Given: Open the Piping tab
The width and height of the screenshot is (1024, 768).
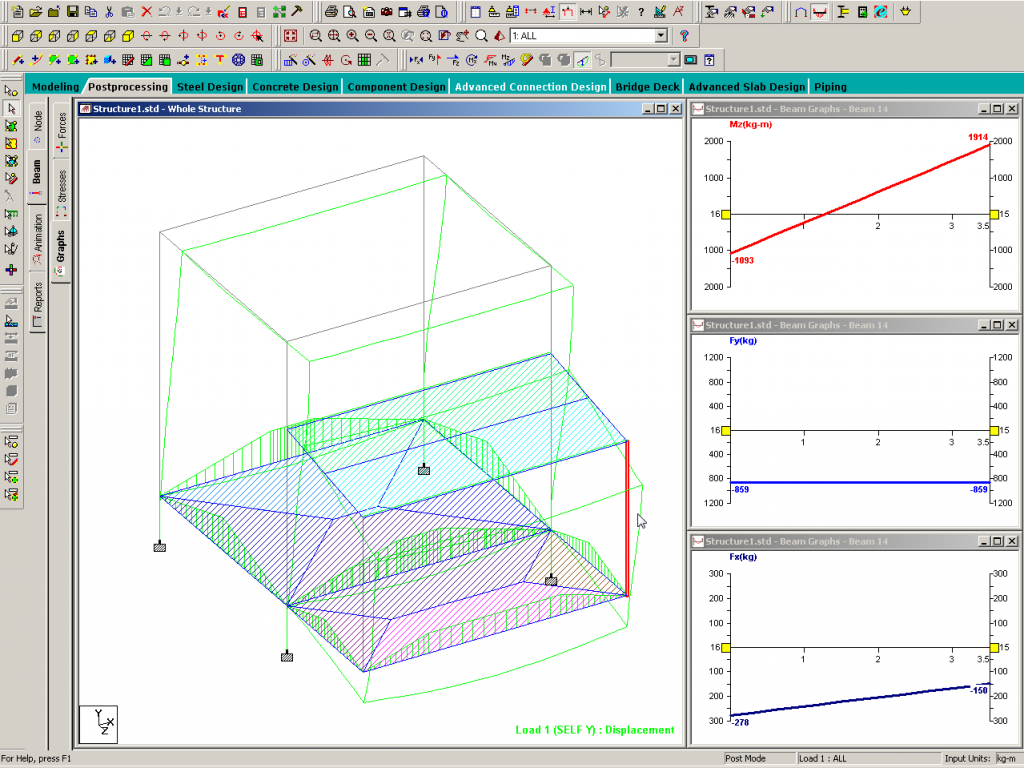Looking at the screenshot, I should pos(830,87).
